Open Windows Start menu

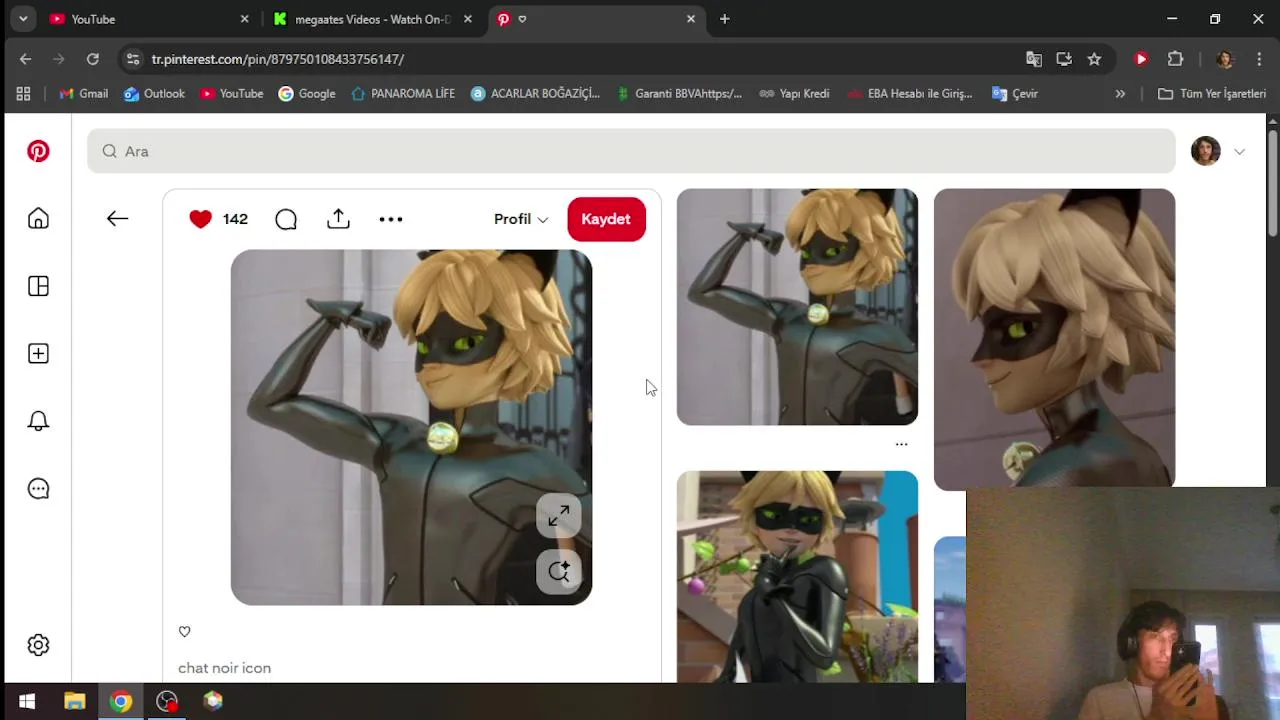tap(27, 701)
